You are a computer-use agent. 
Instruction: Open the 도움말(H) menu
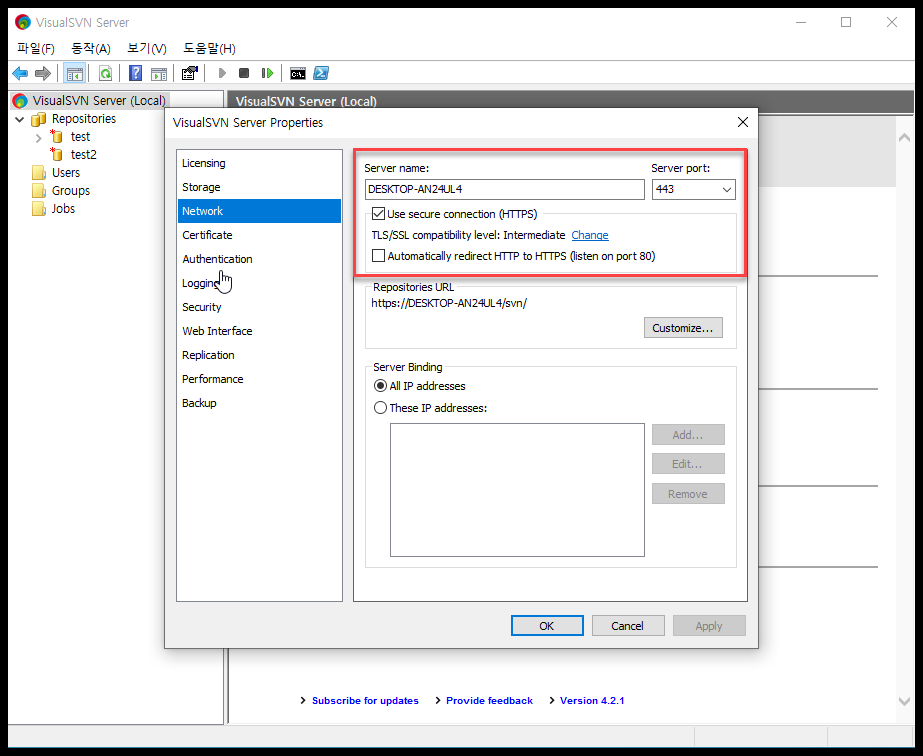[x=209, y=48]
